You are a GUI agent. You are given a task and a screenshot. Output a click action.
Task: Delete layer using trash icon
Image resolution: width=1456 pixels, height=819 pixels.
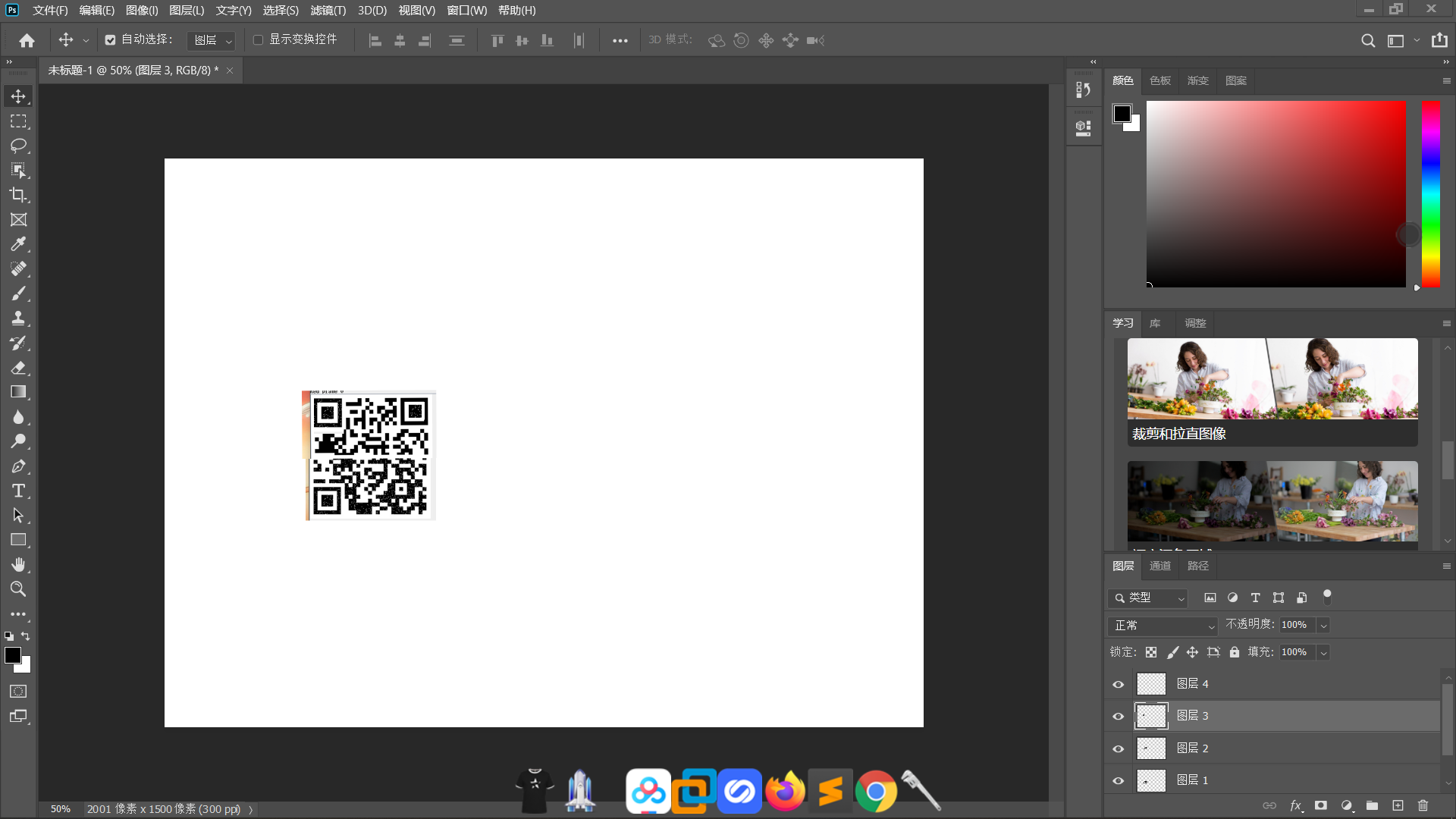(x=1423, y=805)
